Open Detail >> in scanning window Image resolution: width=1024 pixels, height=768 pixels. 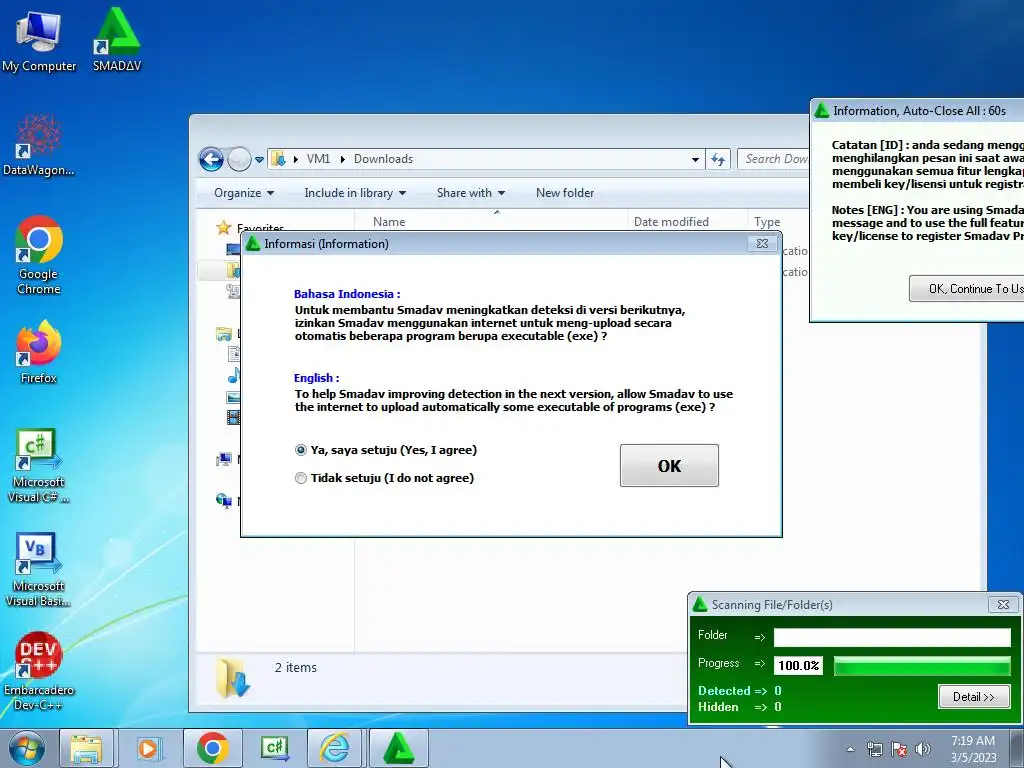(974, 697)
